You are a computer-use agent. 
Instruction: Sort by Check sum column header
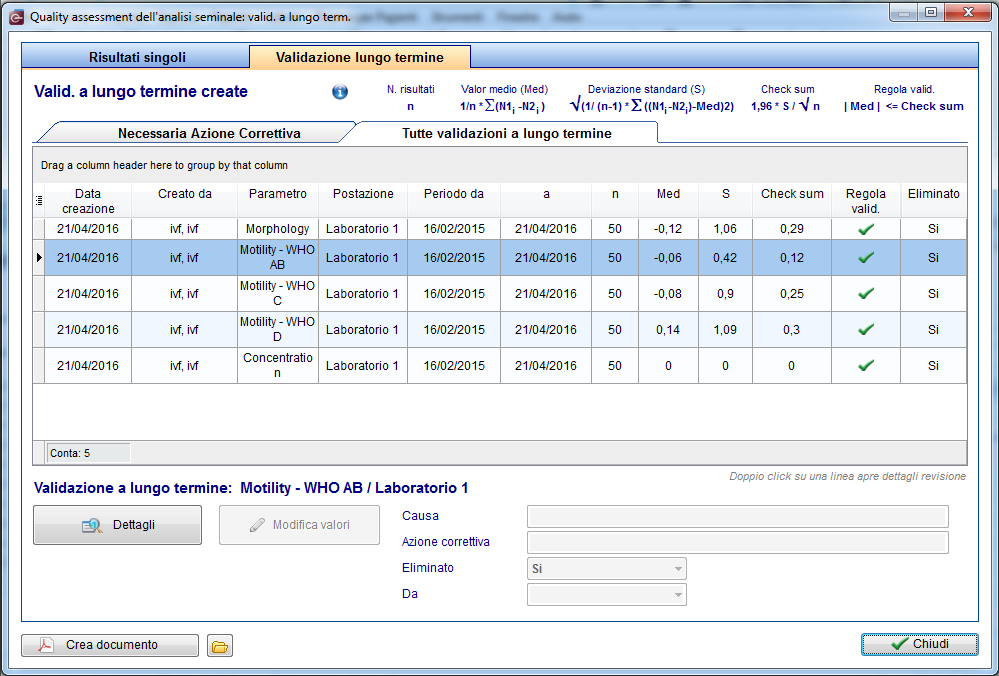click(792, 201)
